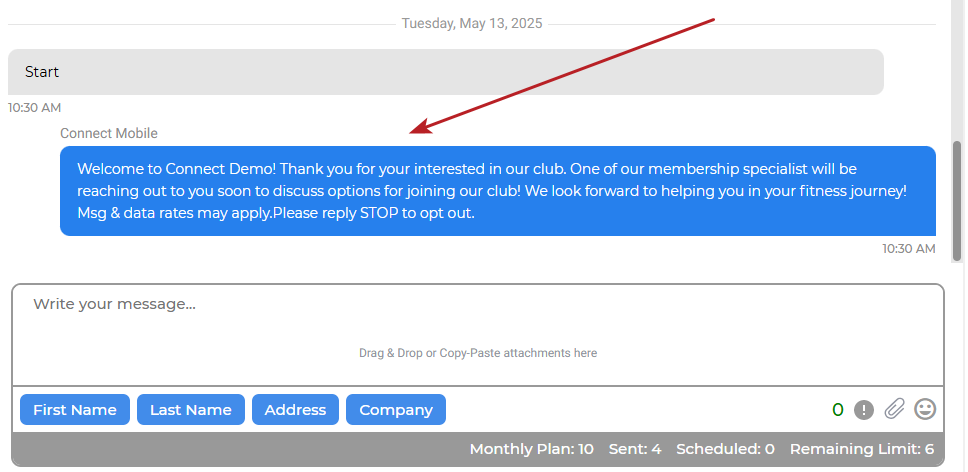Attach a file with paperclip icon

coord(894,409)
